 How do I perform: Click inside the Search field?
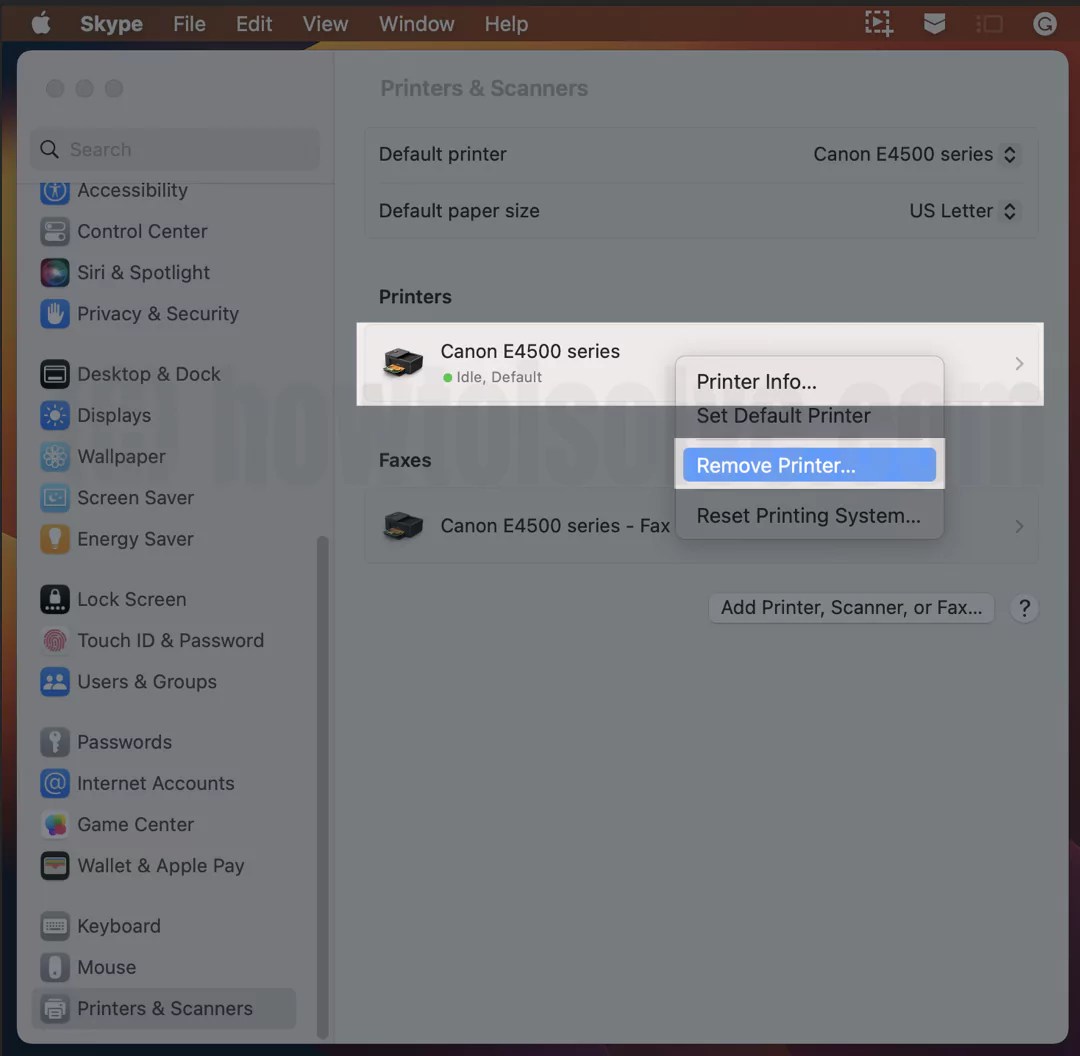click(x=175, y=149)
